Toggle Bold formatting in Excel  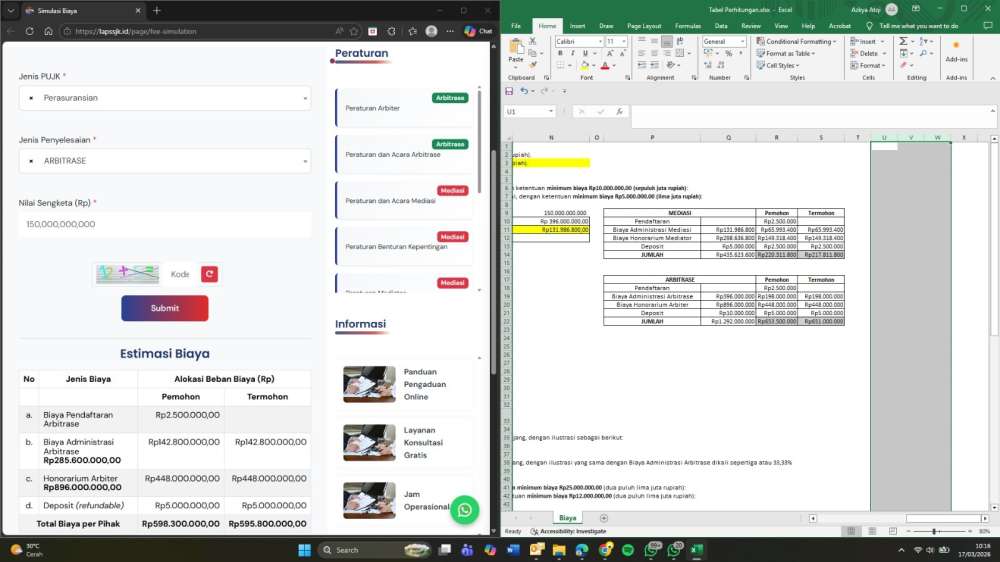pyautogui.click(x=561, y=54)
